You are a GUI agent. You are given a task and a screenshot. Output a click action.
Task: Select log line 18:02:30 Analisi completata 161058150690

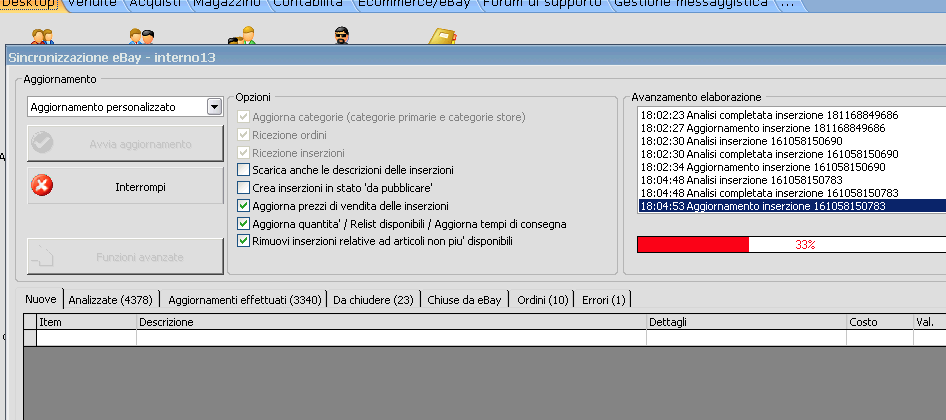coord(792,154)
